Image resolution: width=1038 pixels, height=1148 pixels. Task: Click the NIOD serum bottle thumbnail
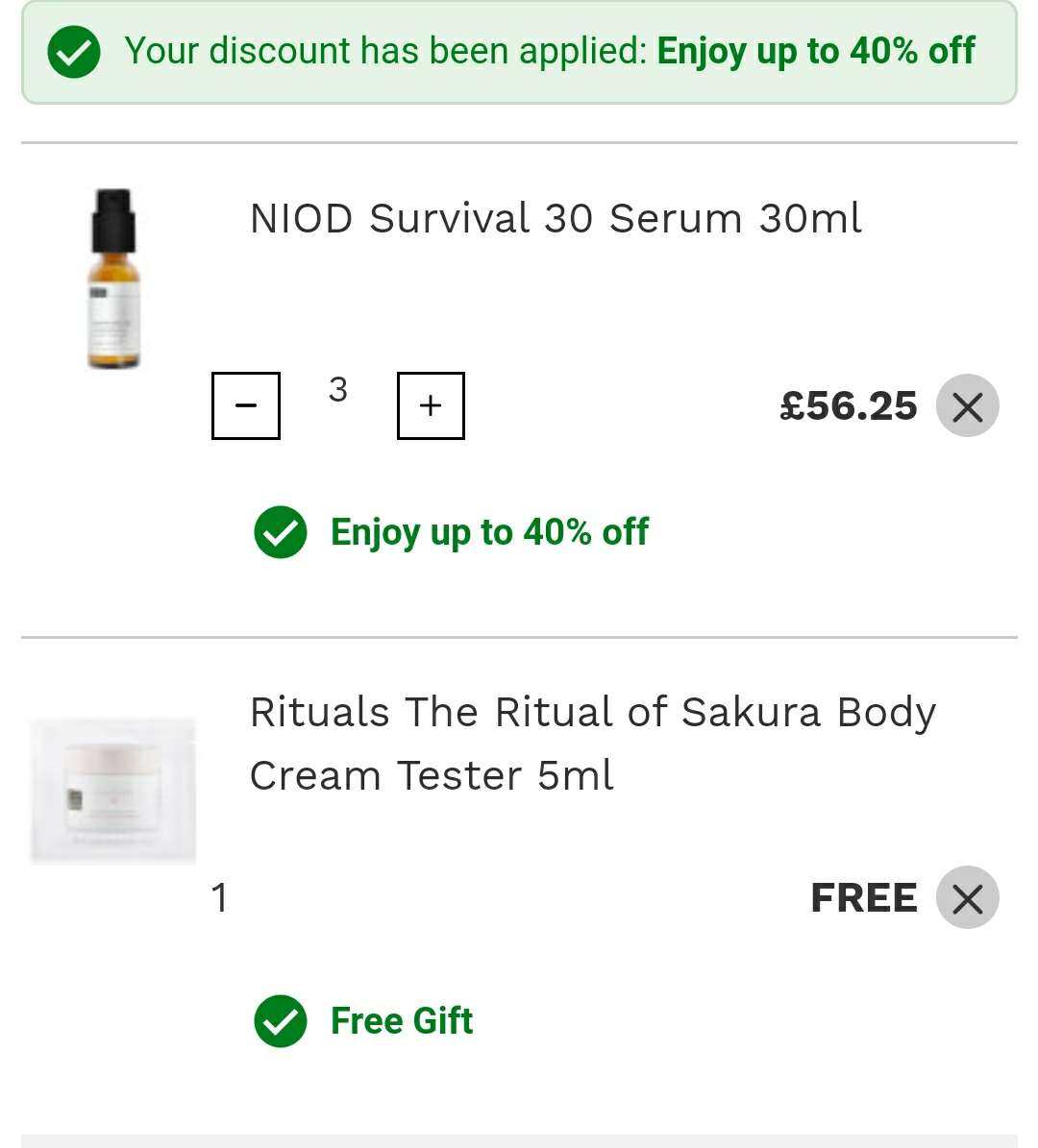coord(113,279)
